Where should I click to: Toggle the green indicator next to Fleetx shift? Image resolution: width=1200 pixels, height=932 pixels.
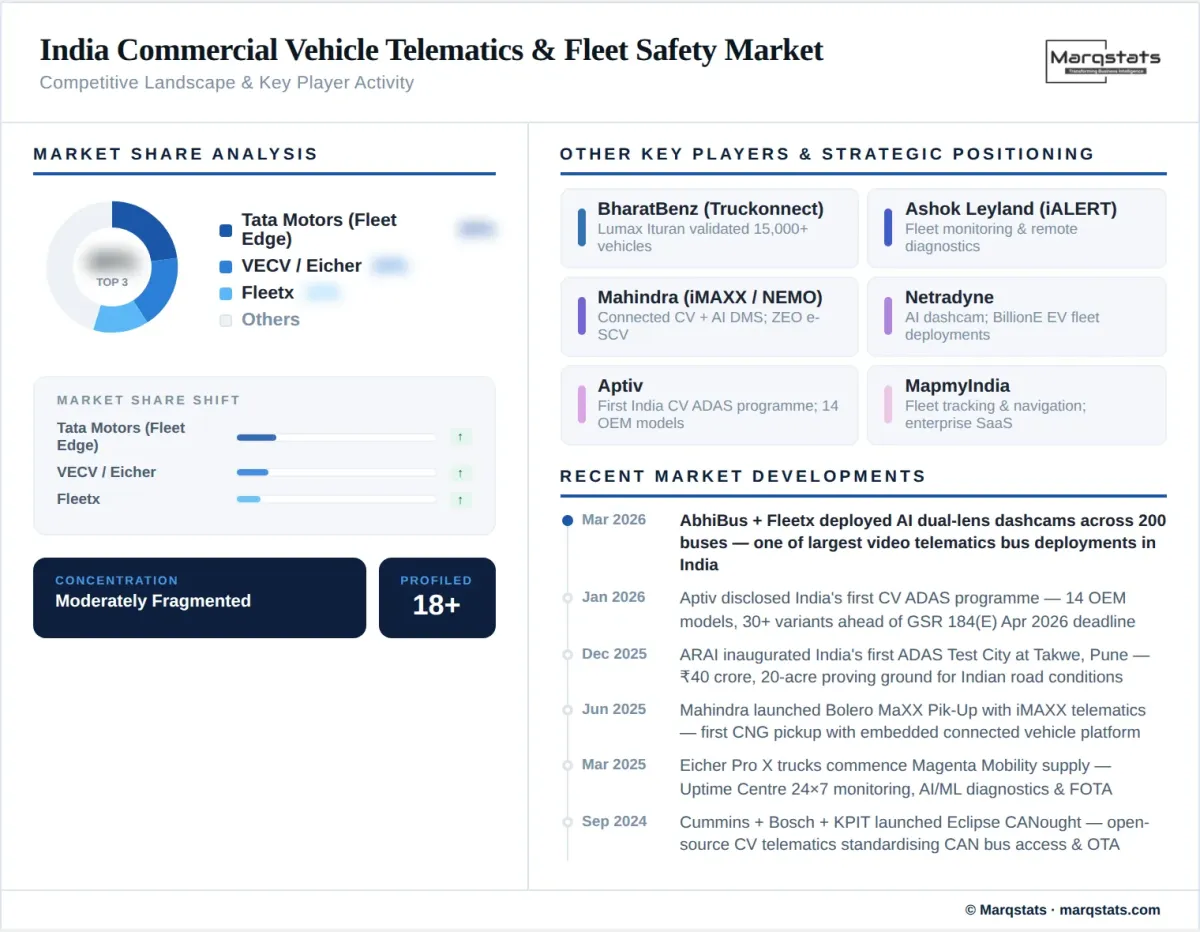(x=460, y=499)
